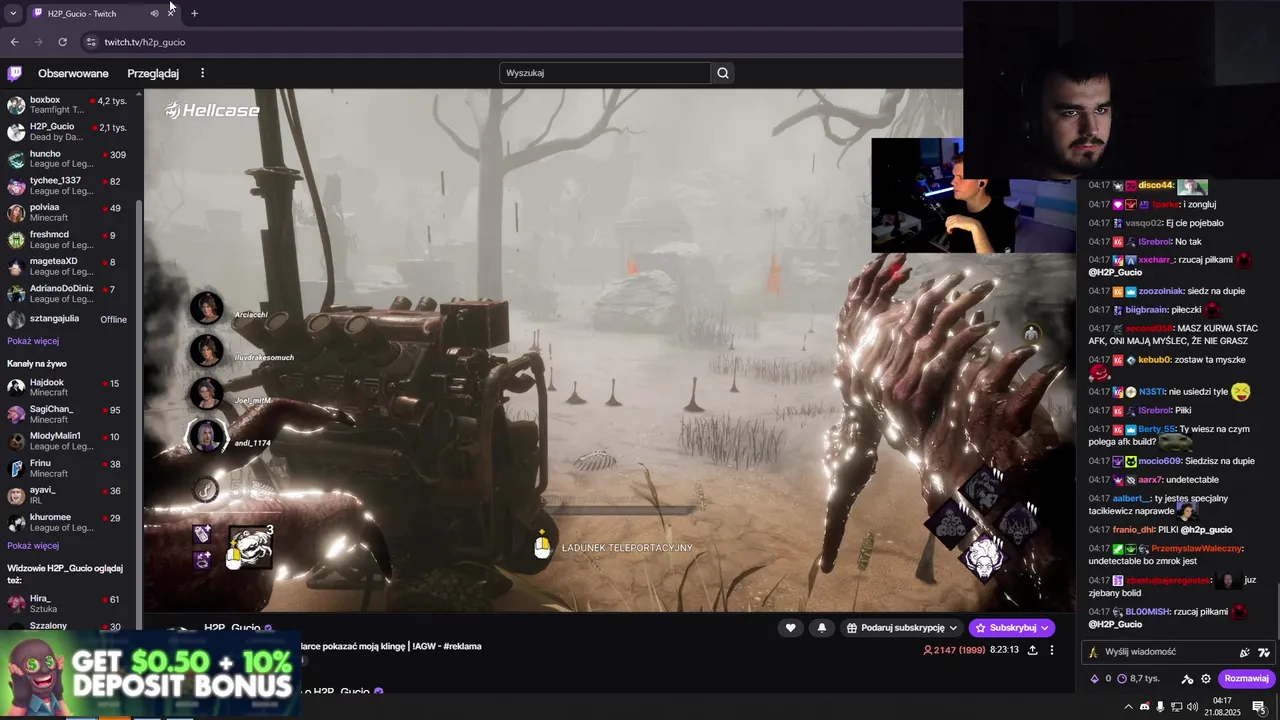Click AdrianoDoDiniz avatar in sidebar
Viewport: 1280px width, 720px height.
click(x=16, y=294)
